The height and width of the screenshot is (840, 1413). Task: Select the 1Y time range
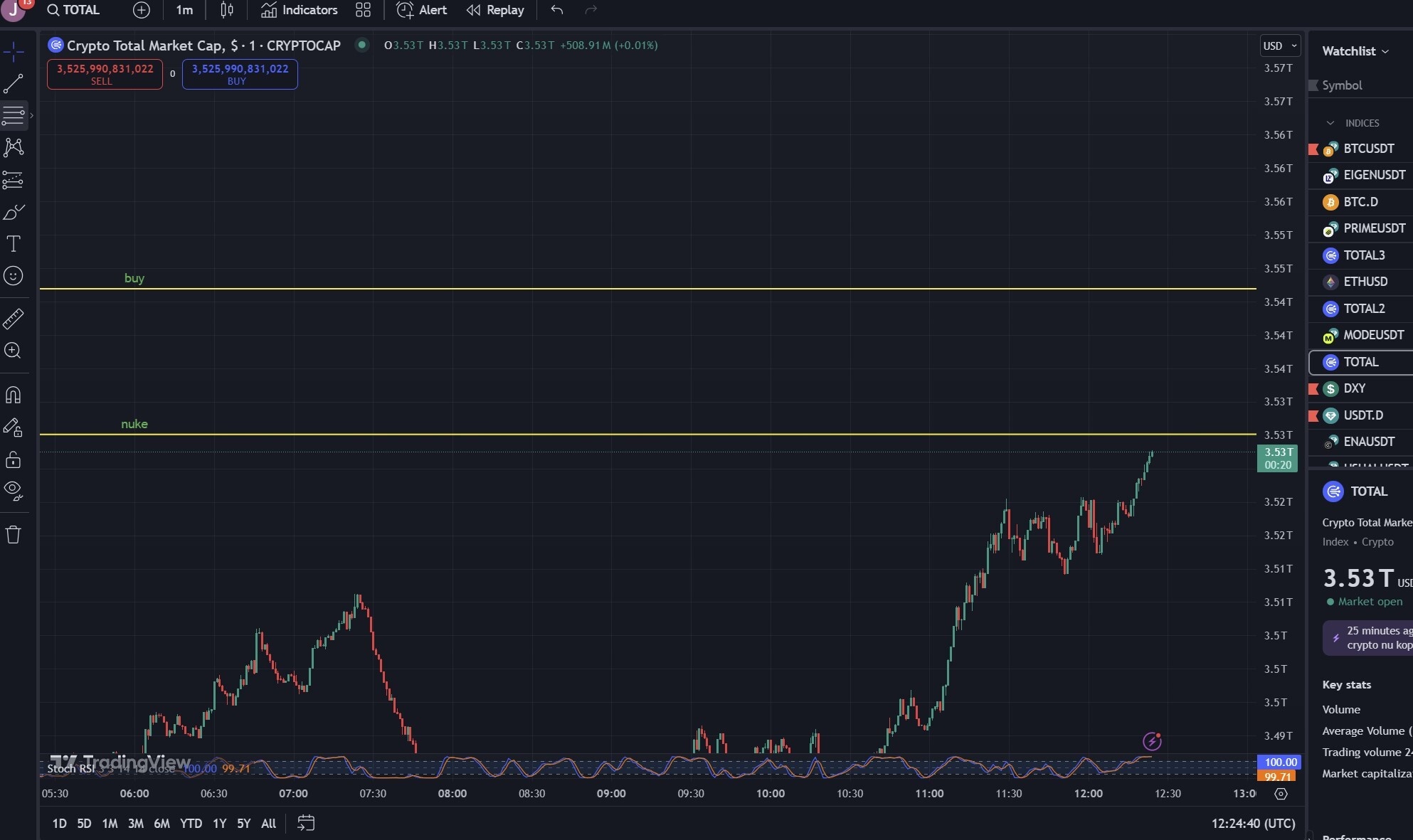pyautogui.click(x=220, y=824)
